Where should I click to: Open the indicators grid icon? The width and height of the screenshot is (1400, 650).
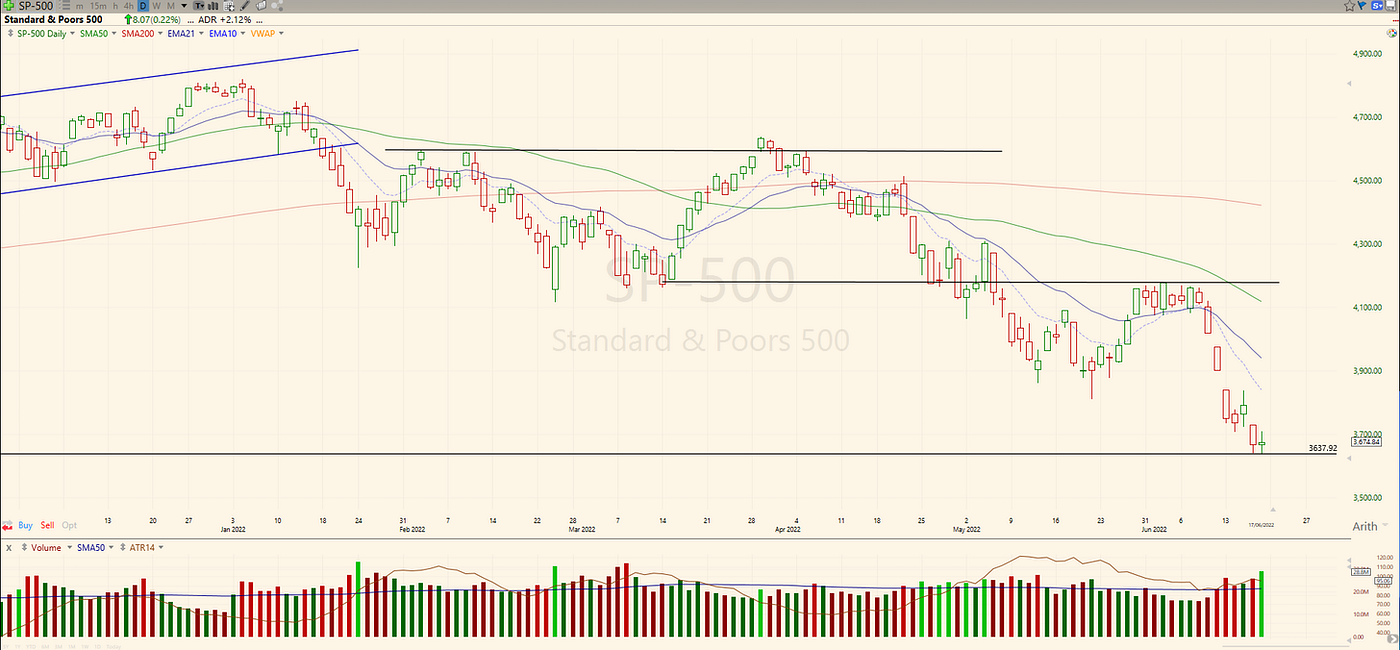(x=229, y=6)
